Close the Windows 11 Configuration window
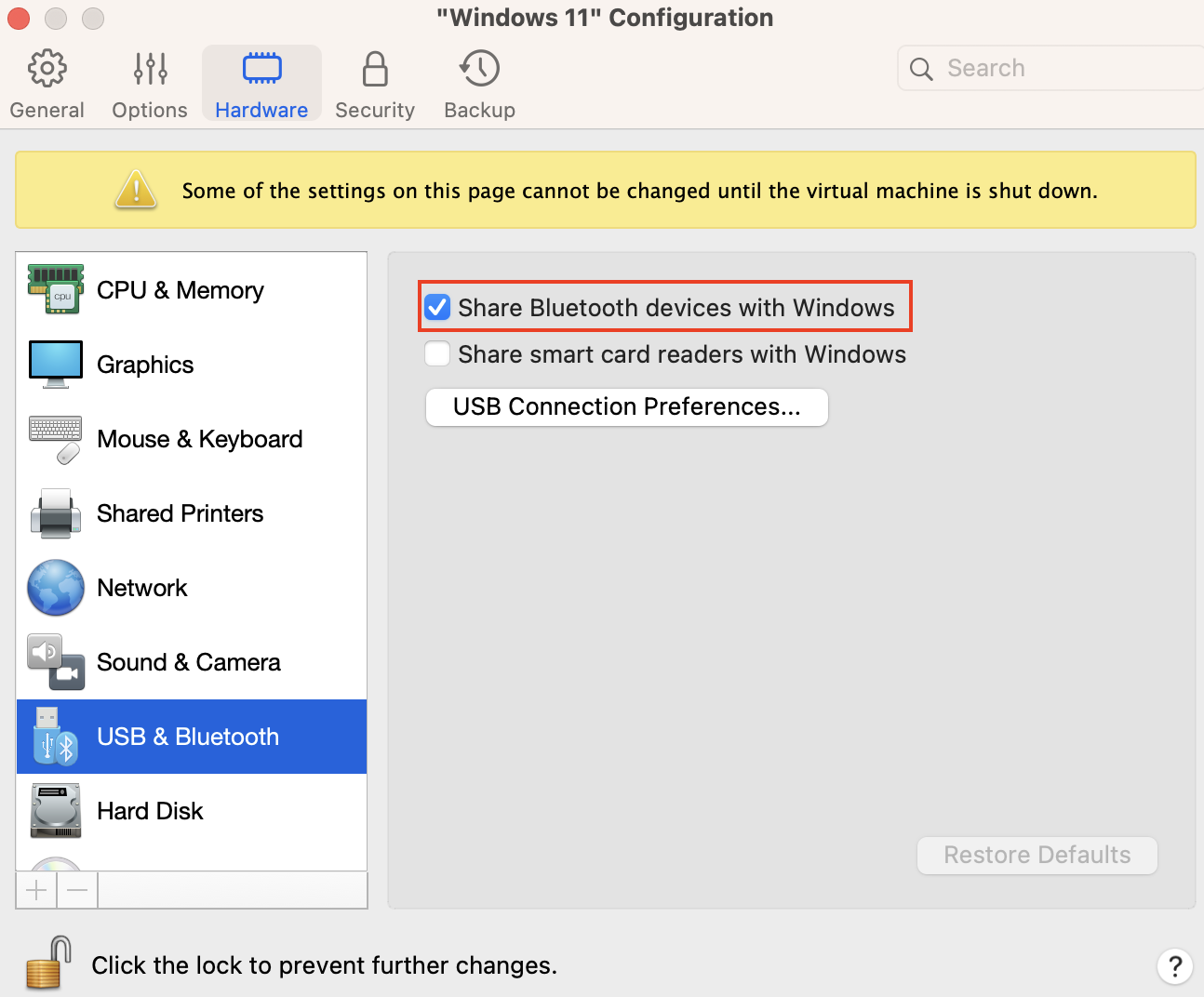1204x997 pixels. click(x=19, y=18)
